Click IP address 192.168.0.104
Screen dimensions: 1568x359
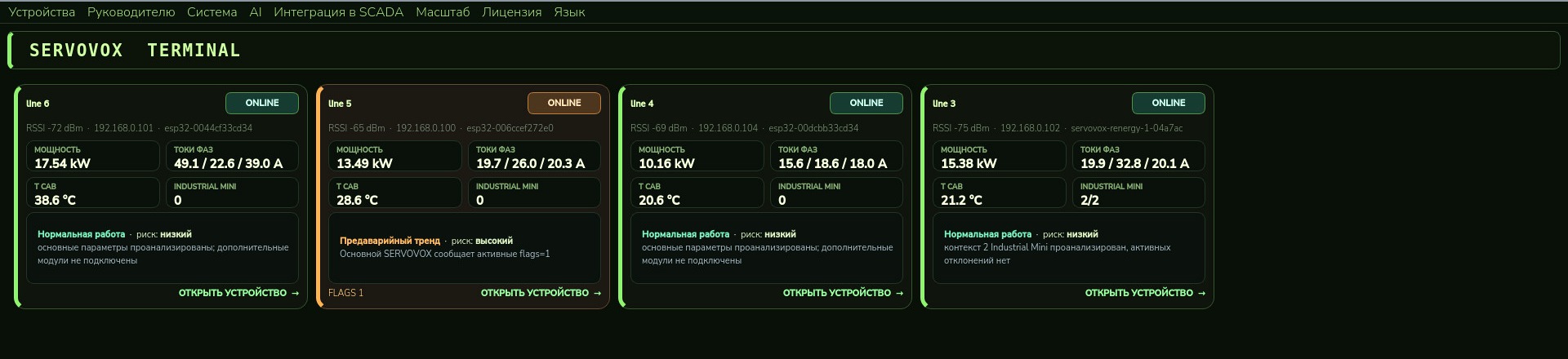click(x=728, y=128)
